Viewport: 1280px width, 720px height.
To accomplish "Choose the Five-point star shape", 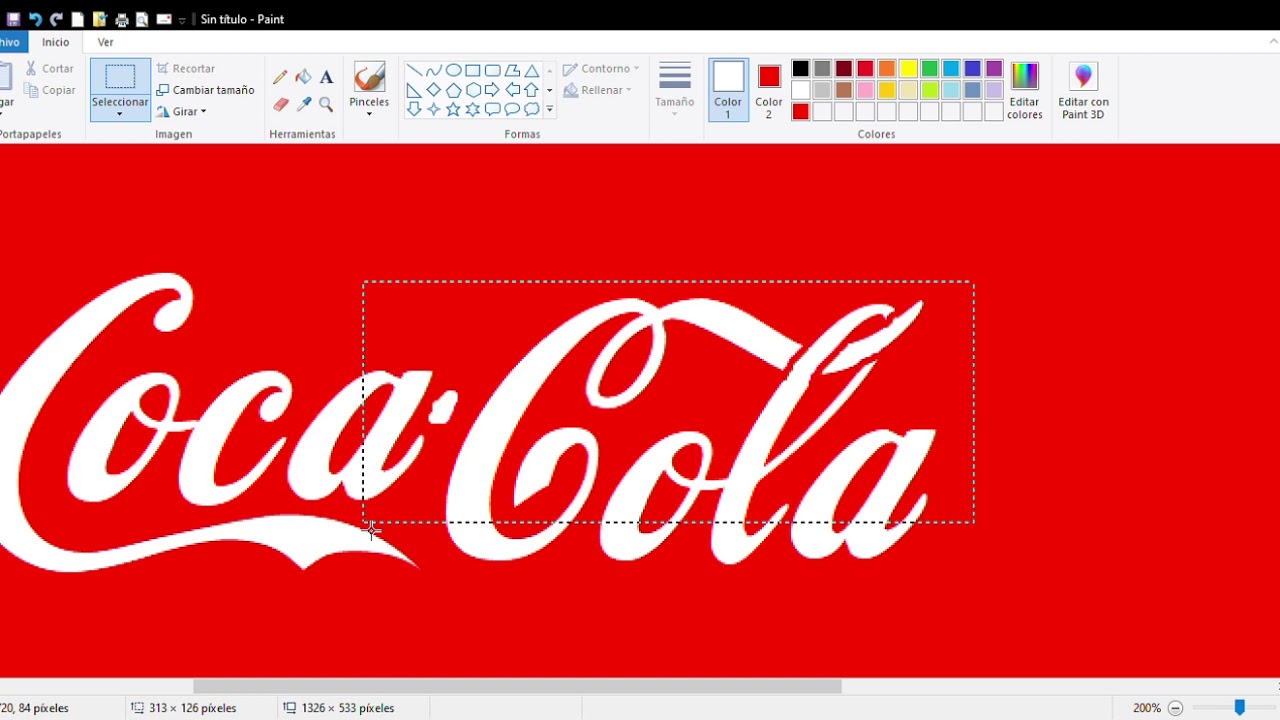I will (x=453, y=109).
